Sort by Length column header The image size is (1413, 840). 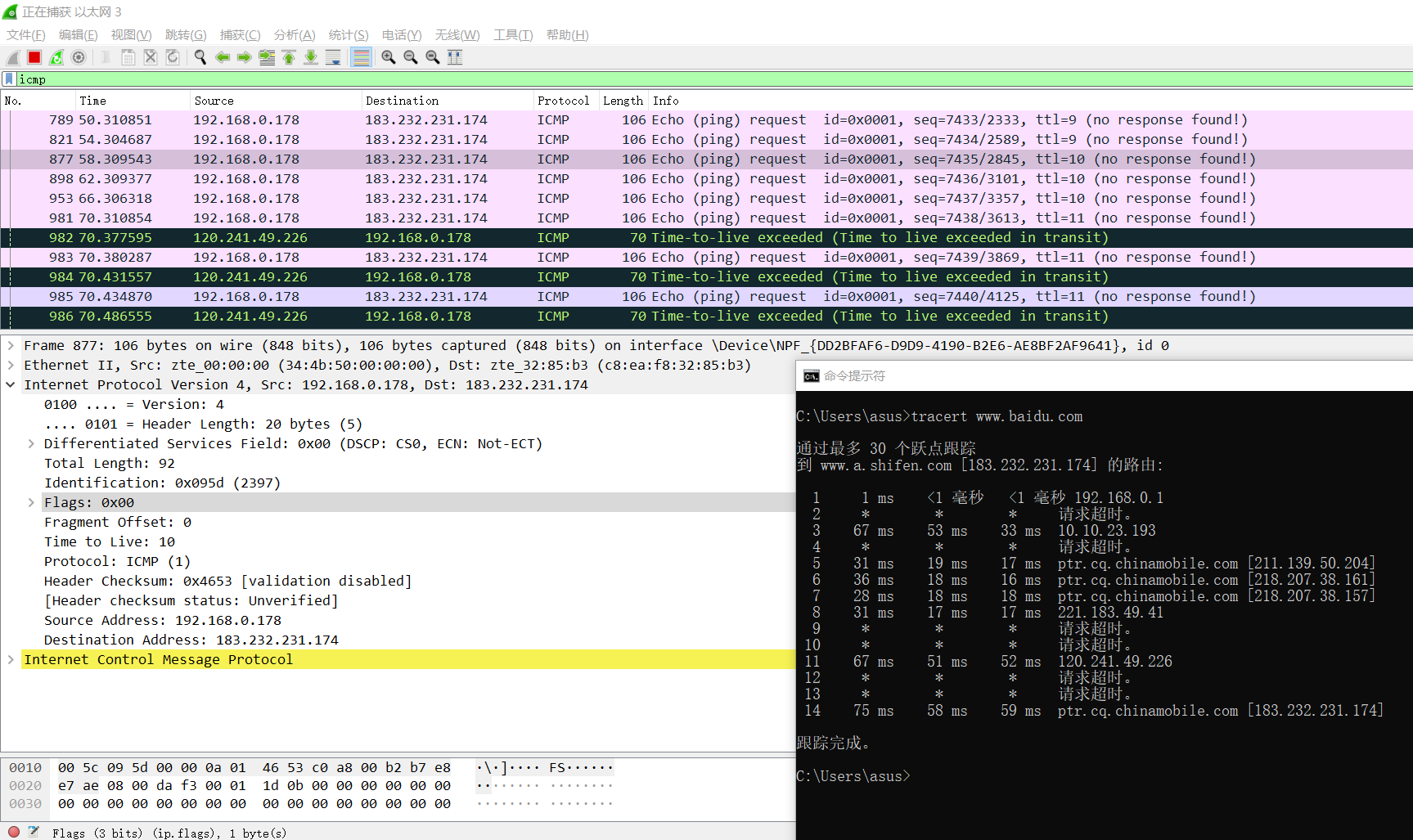[623, 101]
